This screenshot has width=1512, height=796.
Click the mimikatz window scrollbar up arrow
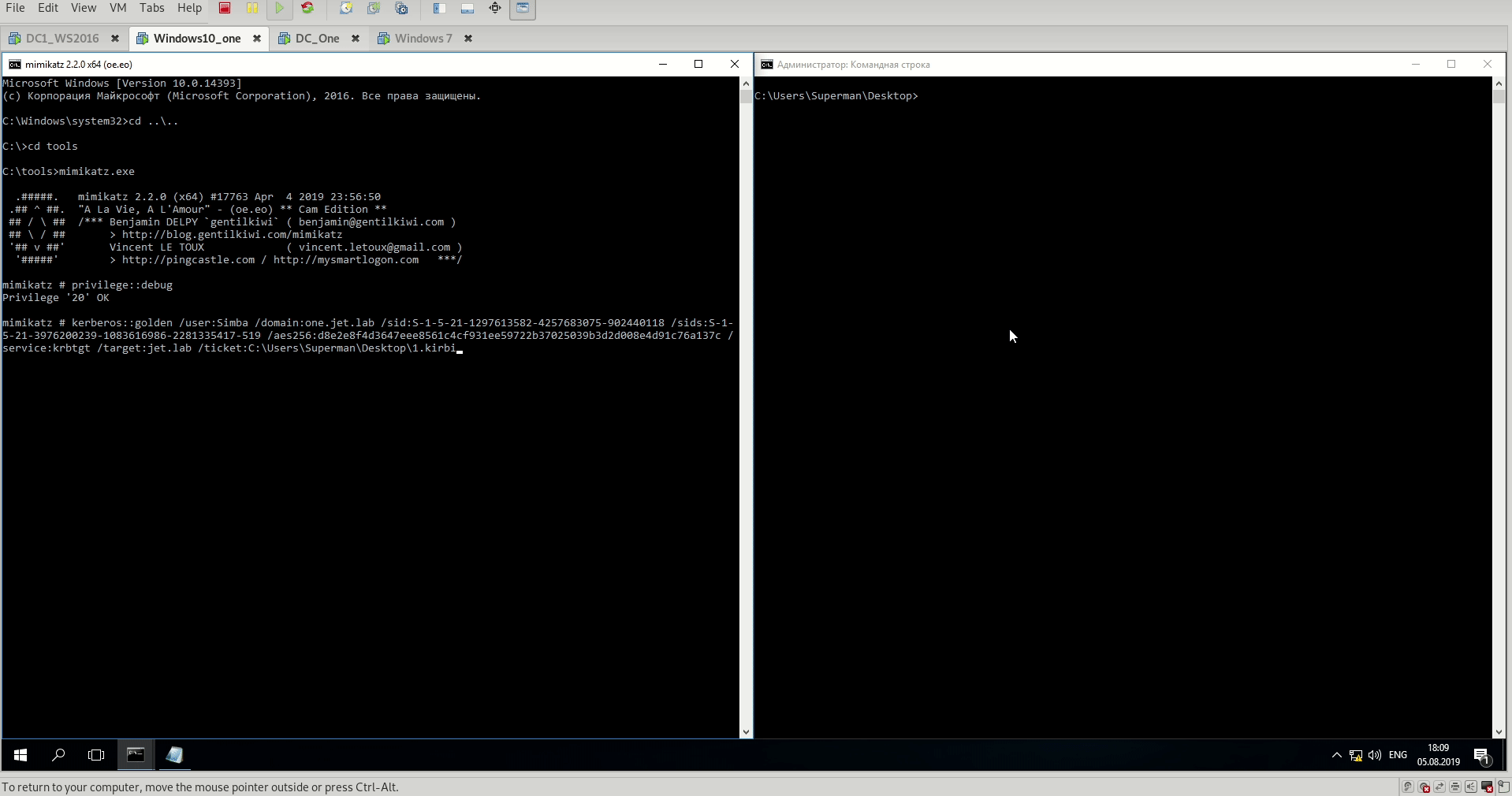click(746, 83)
